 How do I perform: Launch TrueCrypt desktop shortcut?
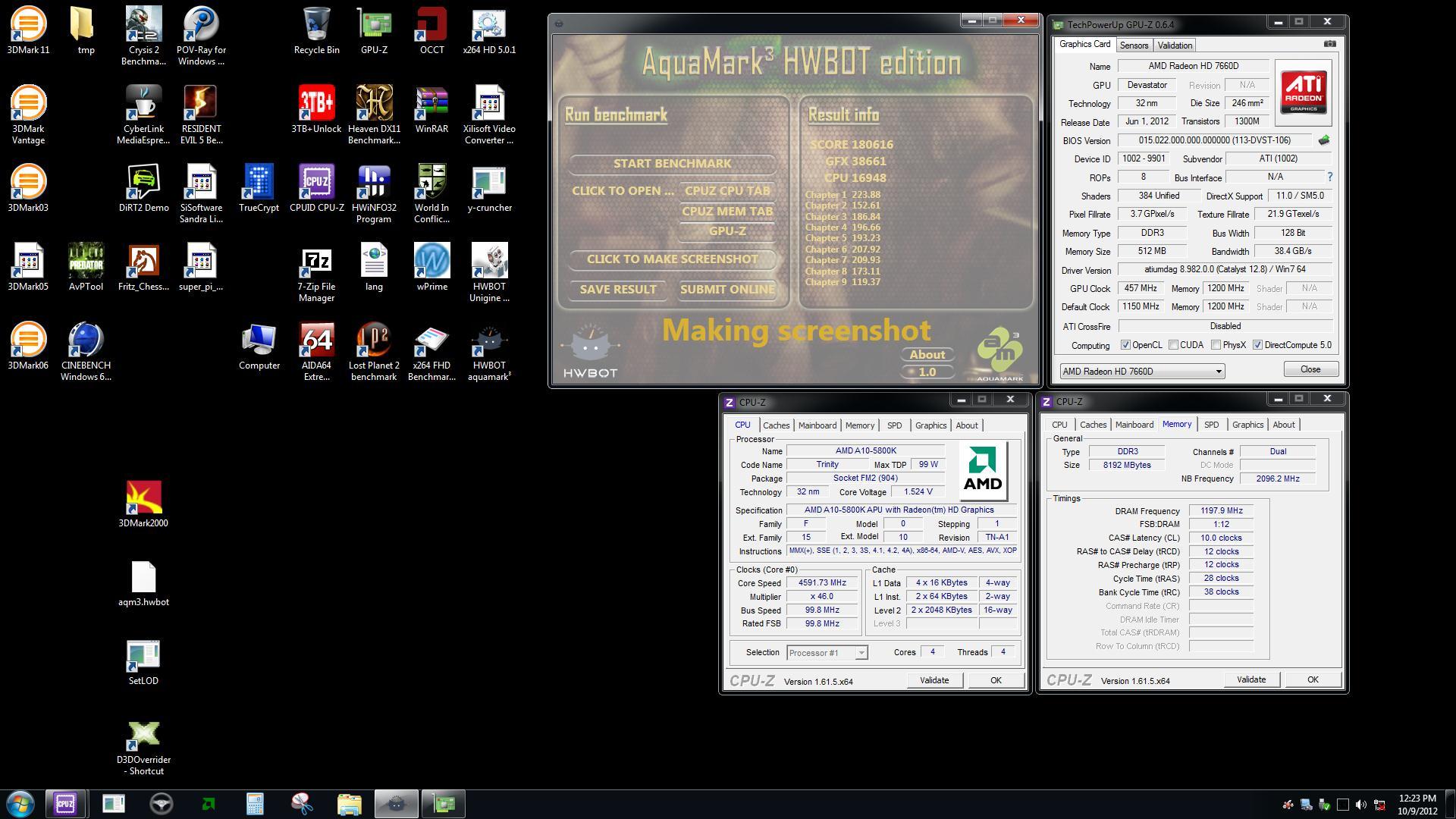259,189
